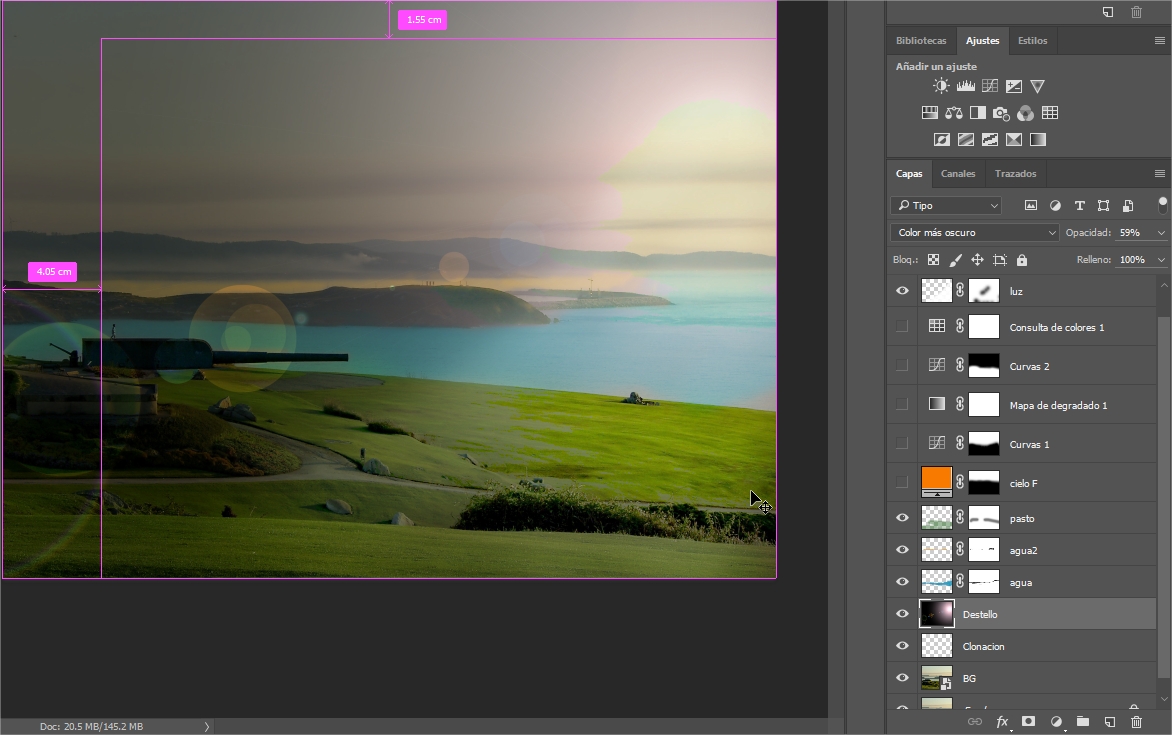Filter layers by shape layers
The height and width of the screenshot is (735, 1172).
point(1103,205)
